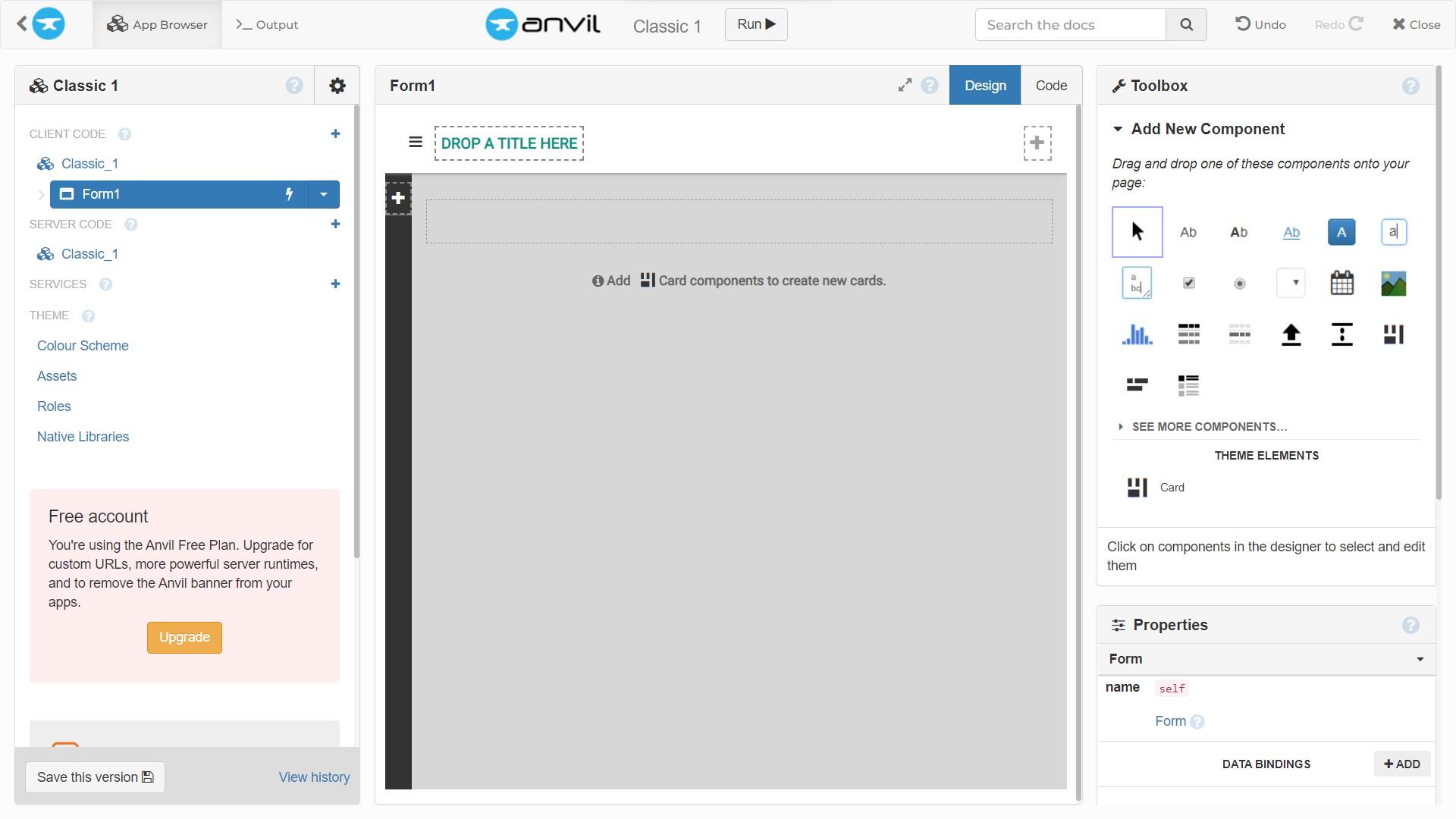Select the Plot chart component in toolbox
The image size is (1456, 819).
[1137, 334]
